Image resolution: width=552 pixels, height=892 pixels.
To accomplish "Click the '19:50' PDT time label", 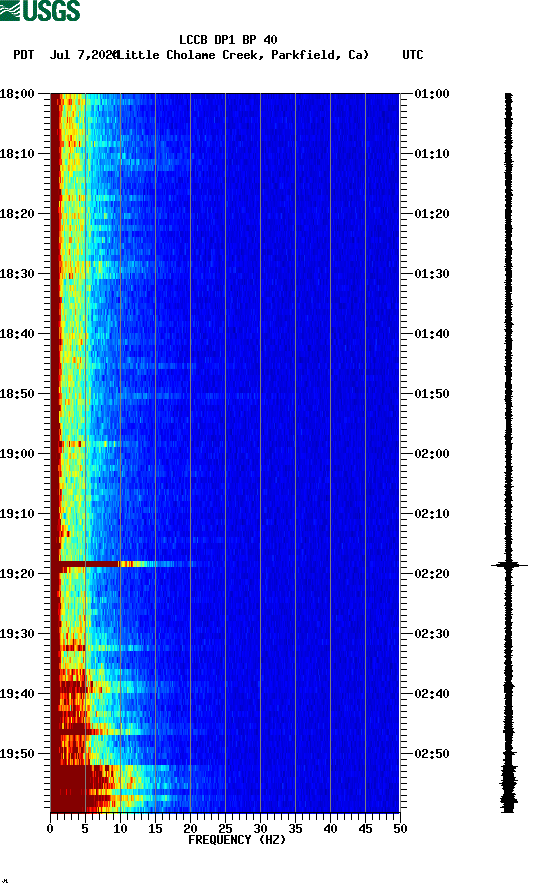I will click(17, 754).
